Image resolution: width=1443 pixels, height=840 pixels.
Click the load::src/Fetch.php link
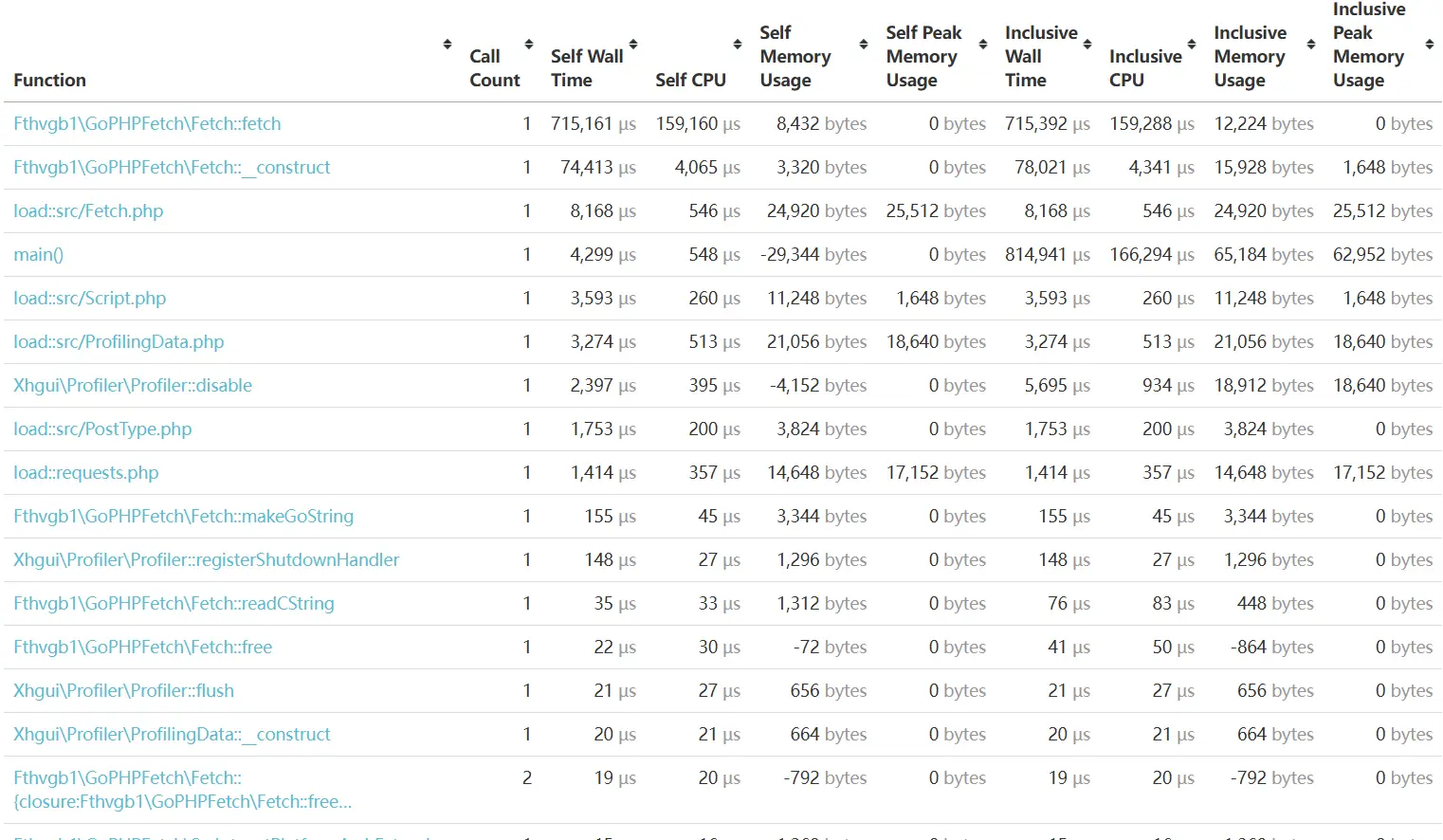pyautogui.click(x=88, y=211)
